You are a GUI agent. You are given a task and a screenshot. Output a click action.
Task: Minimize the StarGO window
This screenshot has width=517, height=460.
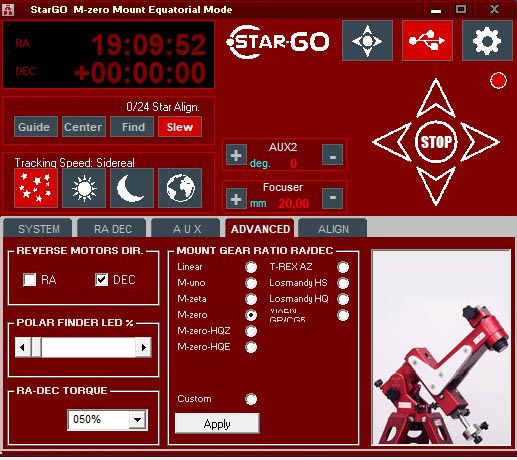tap(436, 9)
